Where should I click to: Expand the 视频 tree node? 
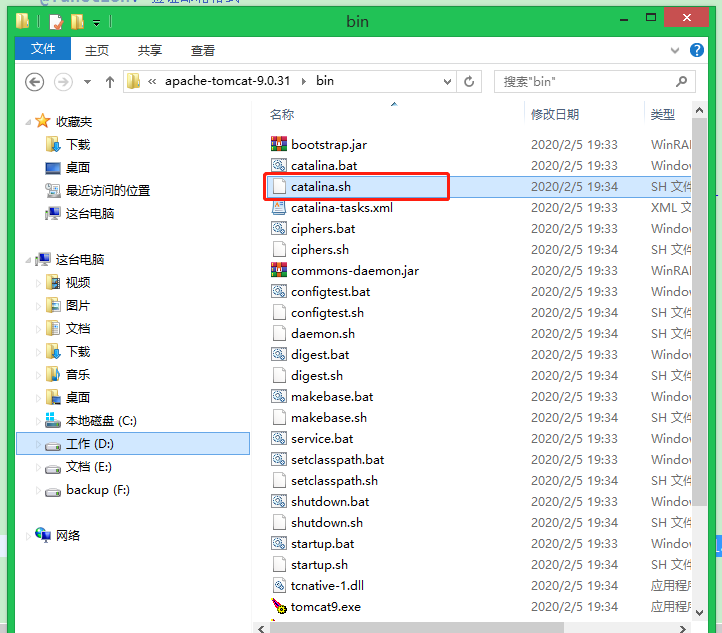tap(38, 283)
